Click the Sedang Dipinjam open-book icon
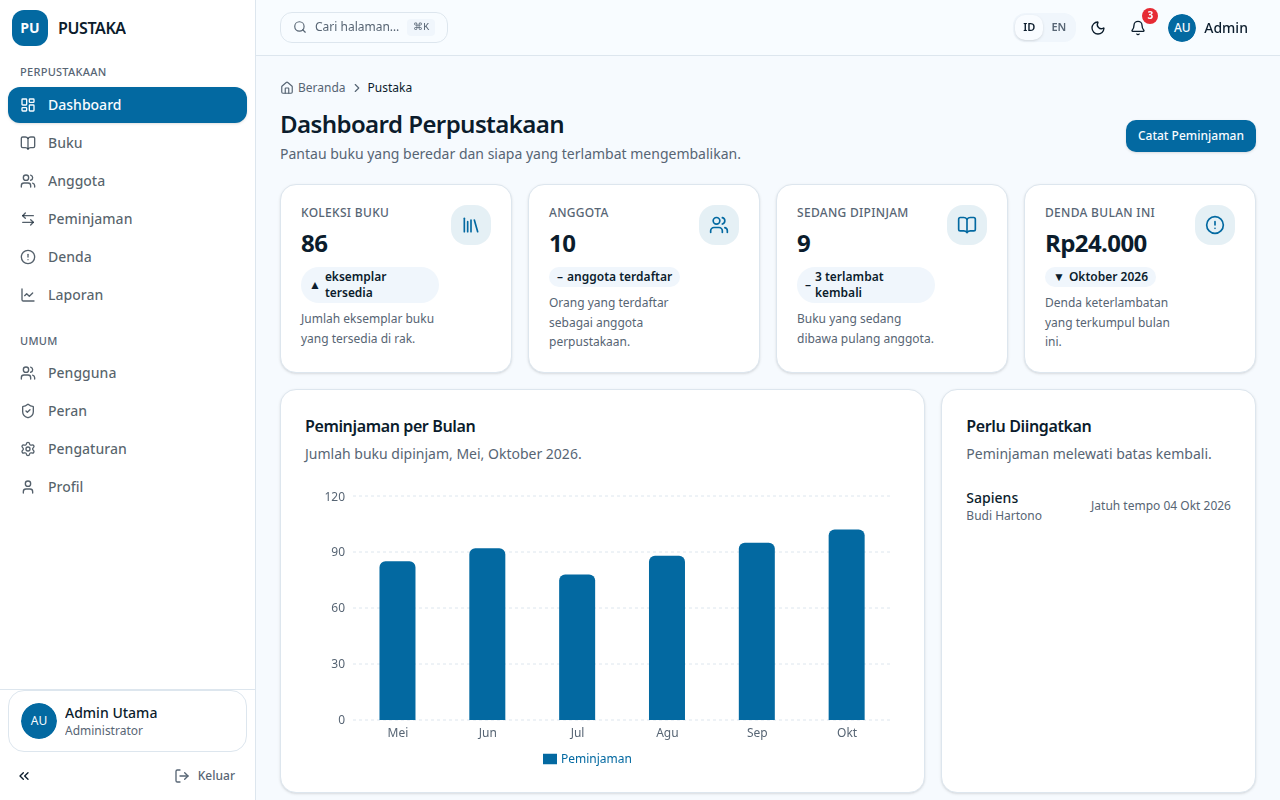This screenshot has width=1280, height=800. 967,225
